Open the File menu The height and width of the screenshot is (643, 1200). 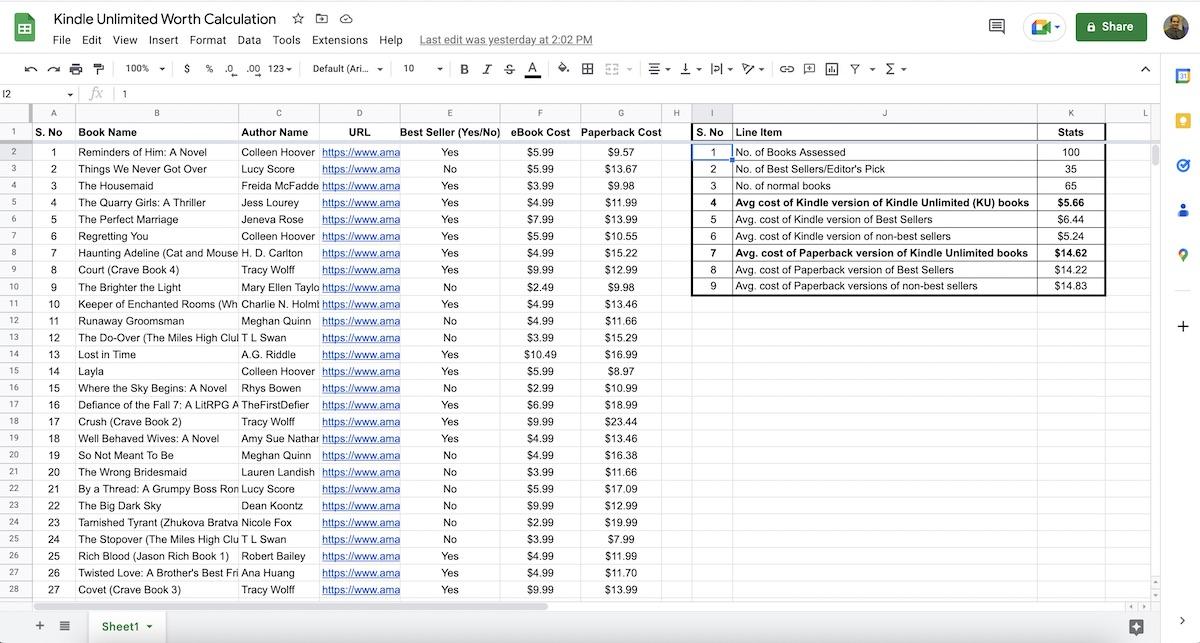coord(62,40)
